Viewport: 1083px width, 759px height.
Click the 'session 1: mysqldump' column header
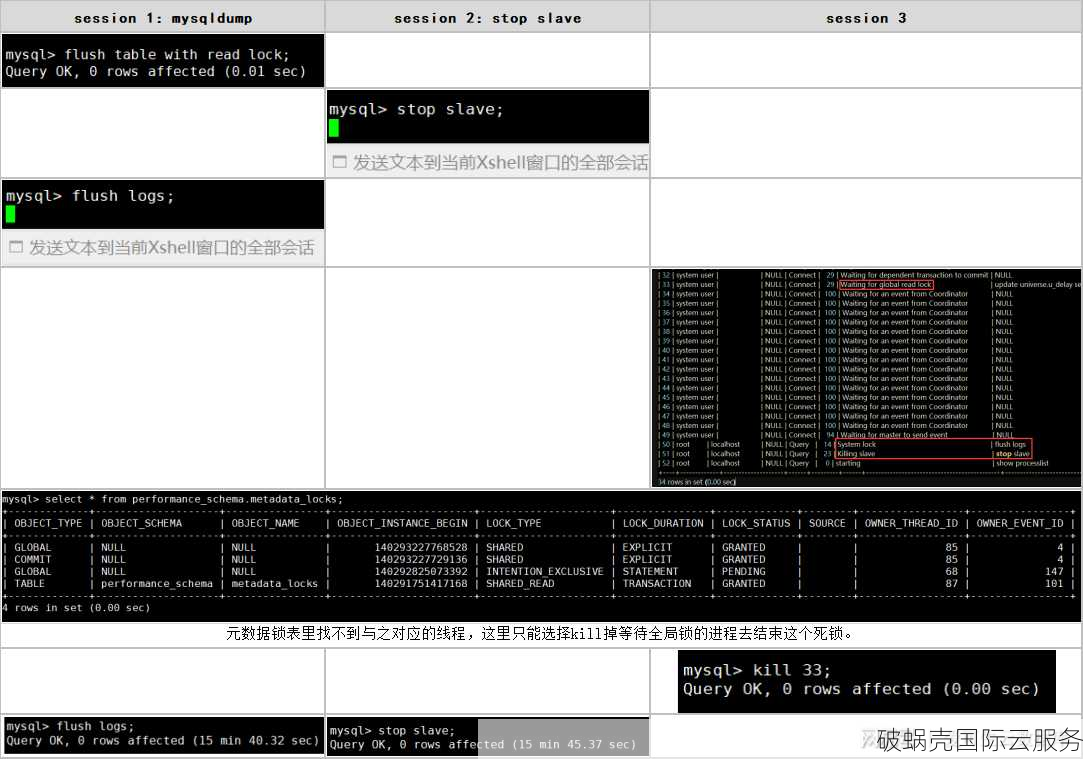(163, 19)
